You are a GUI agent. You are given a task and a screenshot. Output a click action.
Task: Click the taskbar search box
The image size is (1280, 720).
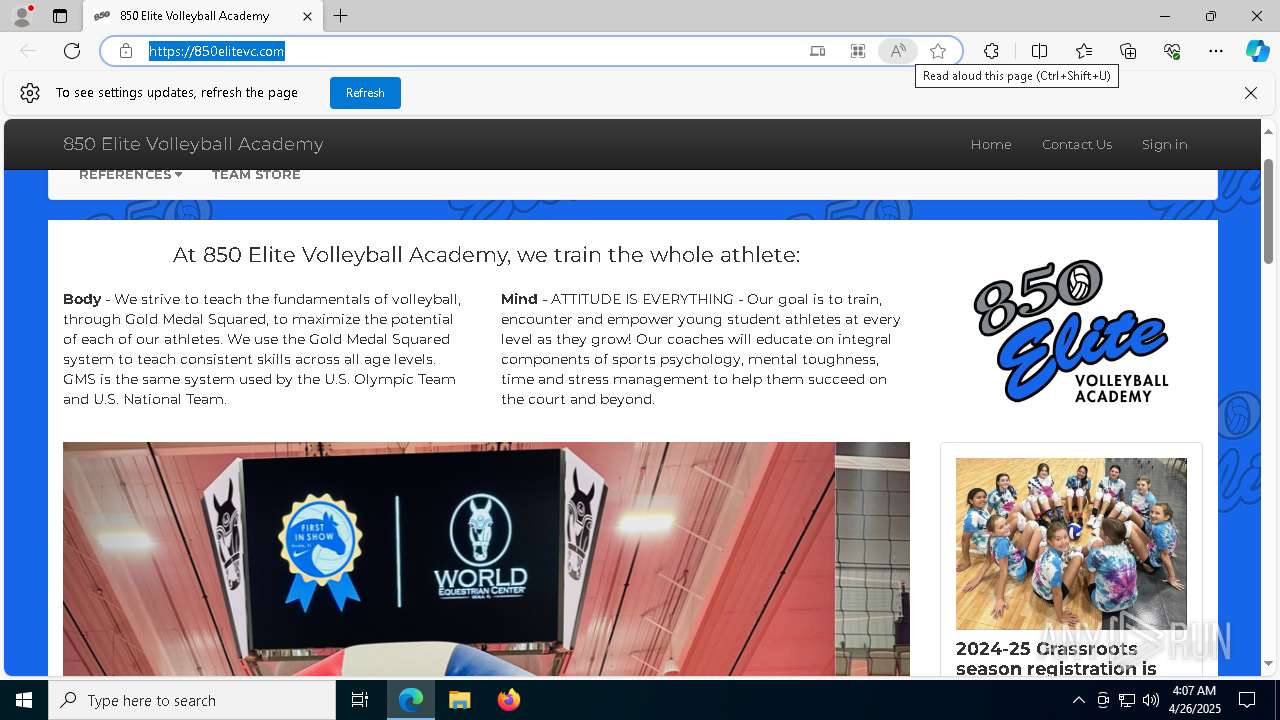pyautogui.click(x=192, y=700)
